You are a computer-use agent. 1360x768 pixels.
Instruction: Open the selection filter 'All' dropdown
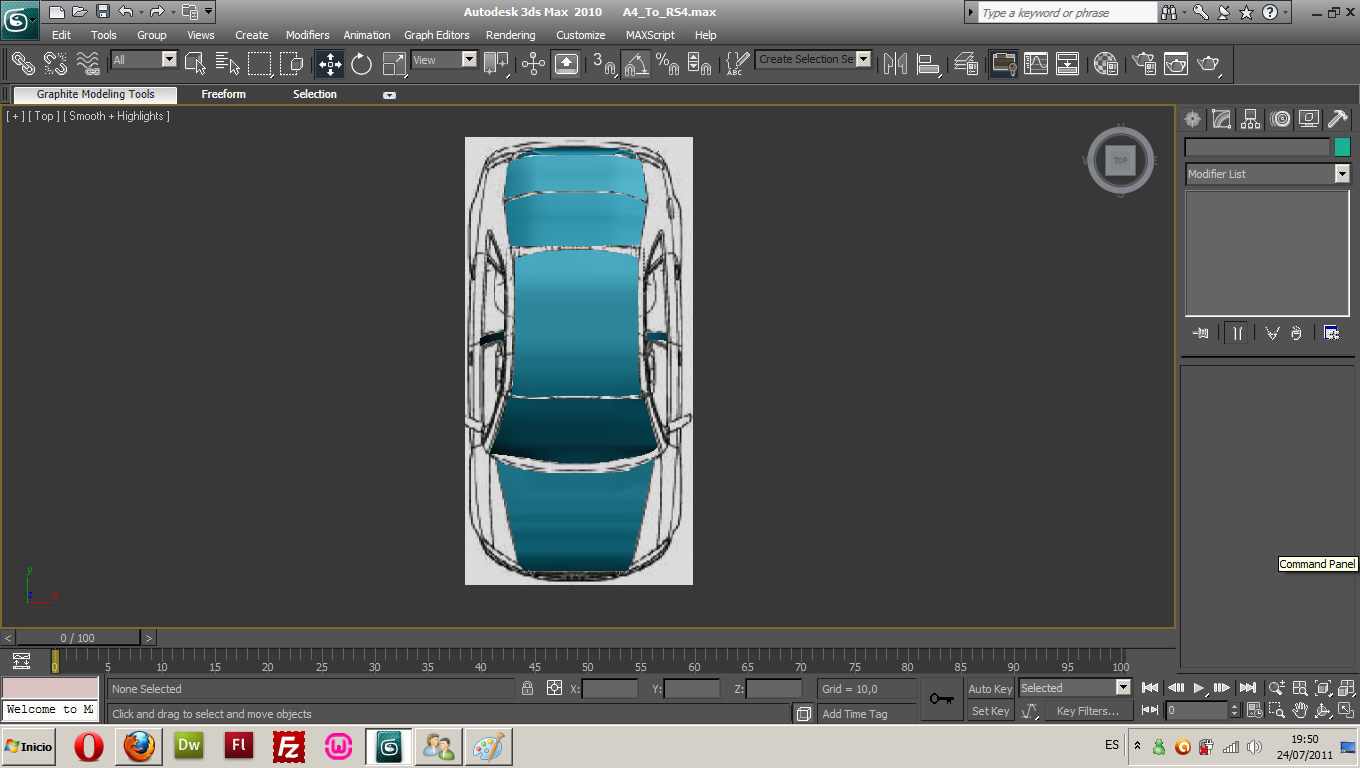169,60
